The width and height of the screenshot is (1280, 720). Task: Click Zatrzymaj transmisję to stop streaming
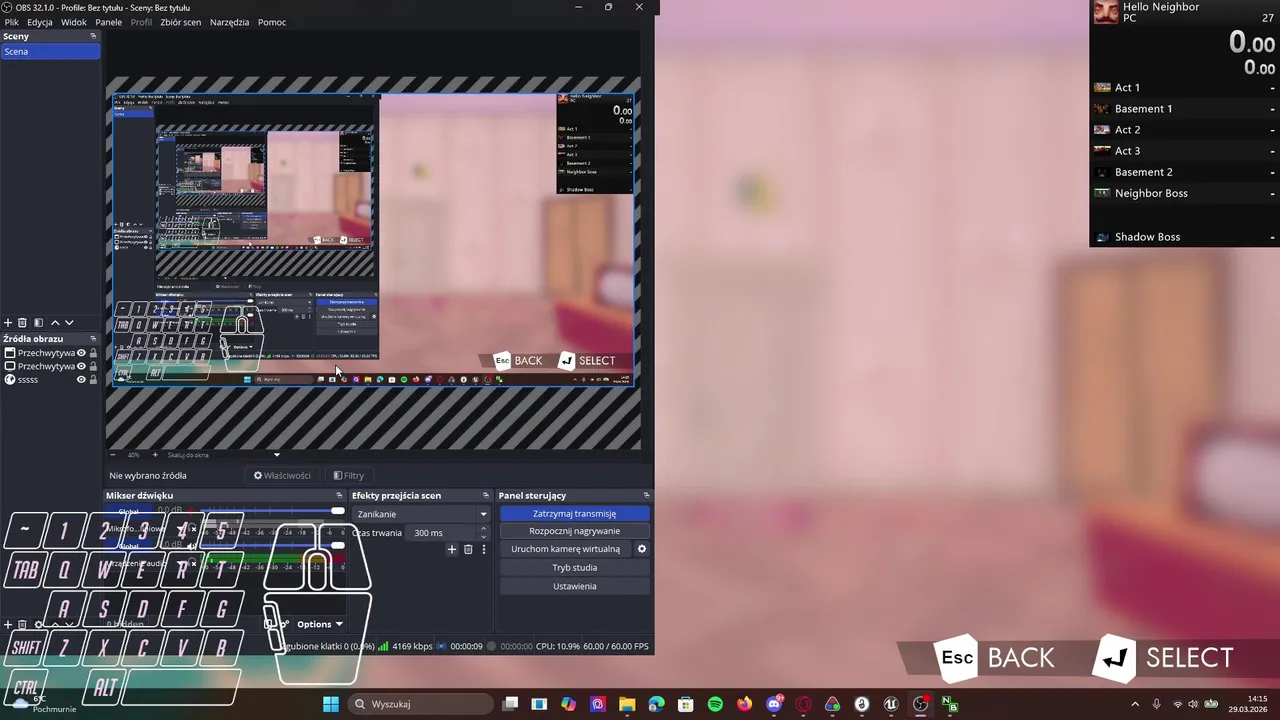point(574,514)
